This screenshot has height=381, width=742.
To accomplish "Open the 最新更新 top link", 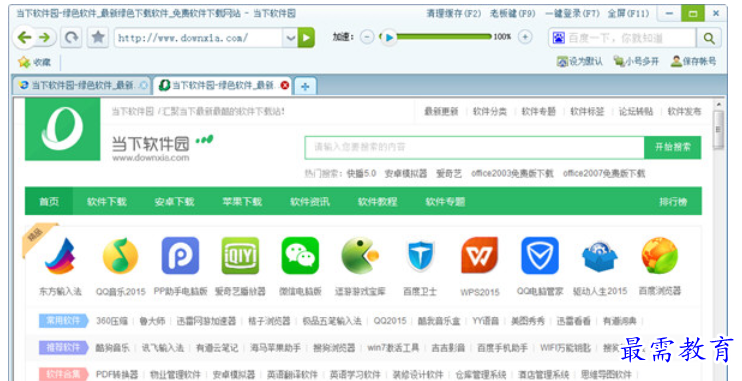I will (x=441, y=111).
